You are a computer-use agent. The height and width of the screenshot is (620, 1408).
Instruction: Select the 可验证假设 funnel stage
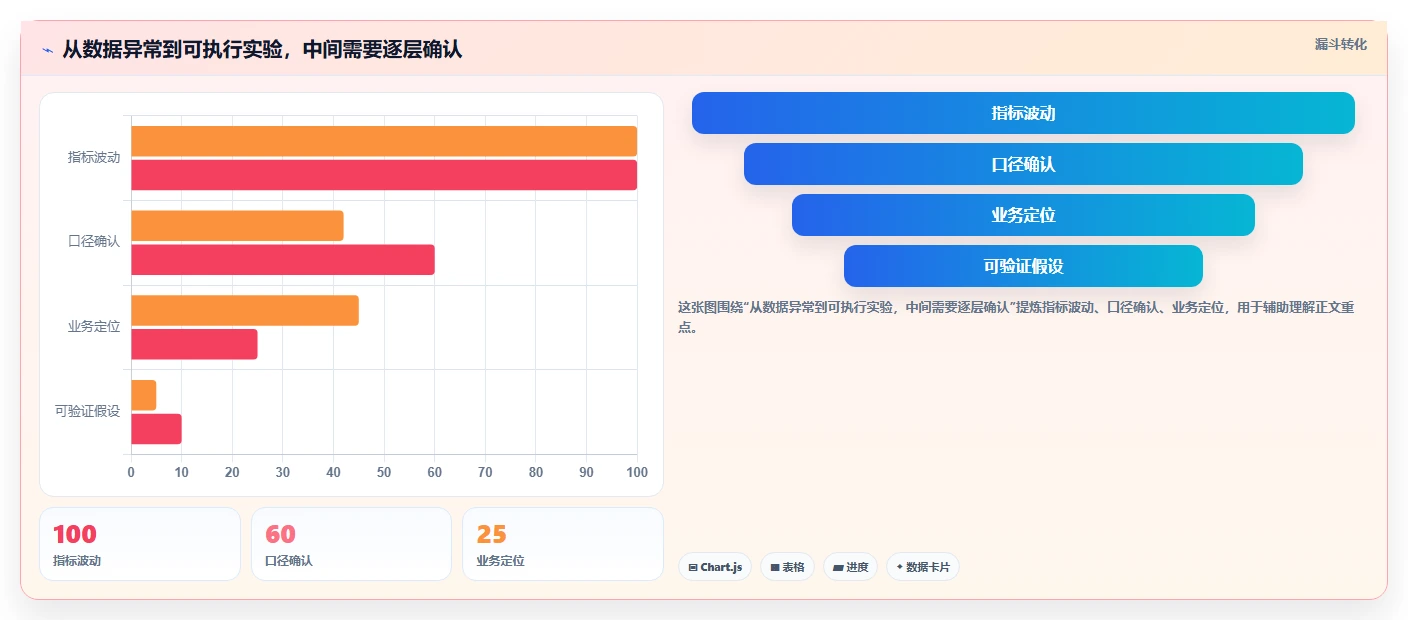tap(1023, 266)
